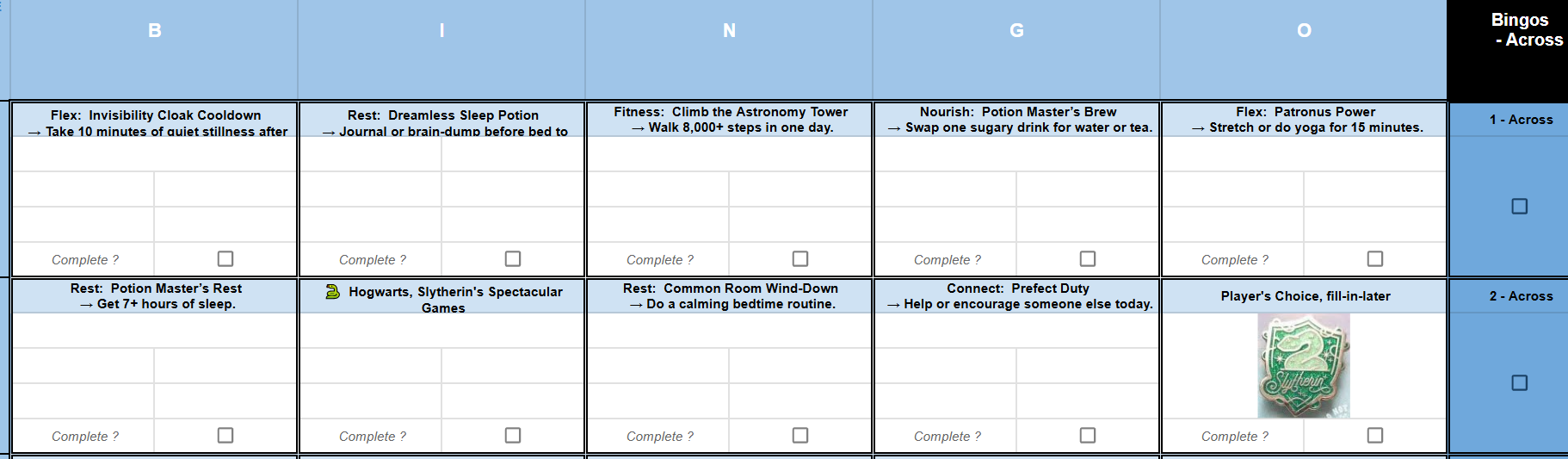
Task: Check Complete for Player's Choice square
Action: (1375, 435)
